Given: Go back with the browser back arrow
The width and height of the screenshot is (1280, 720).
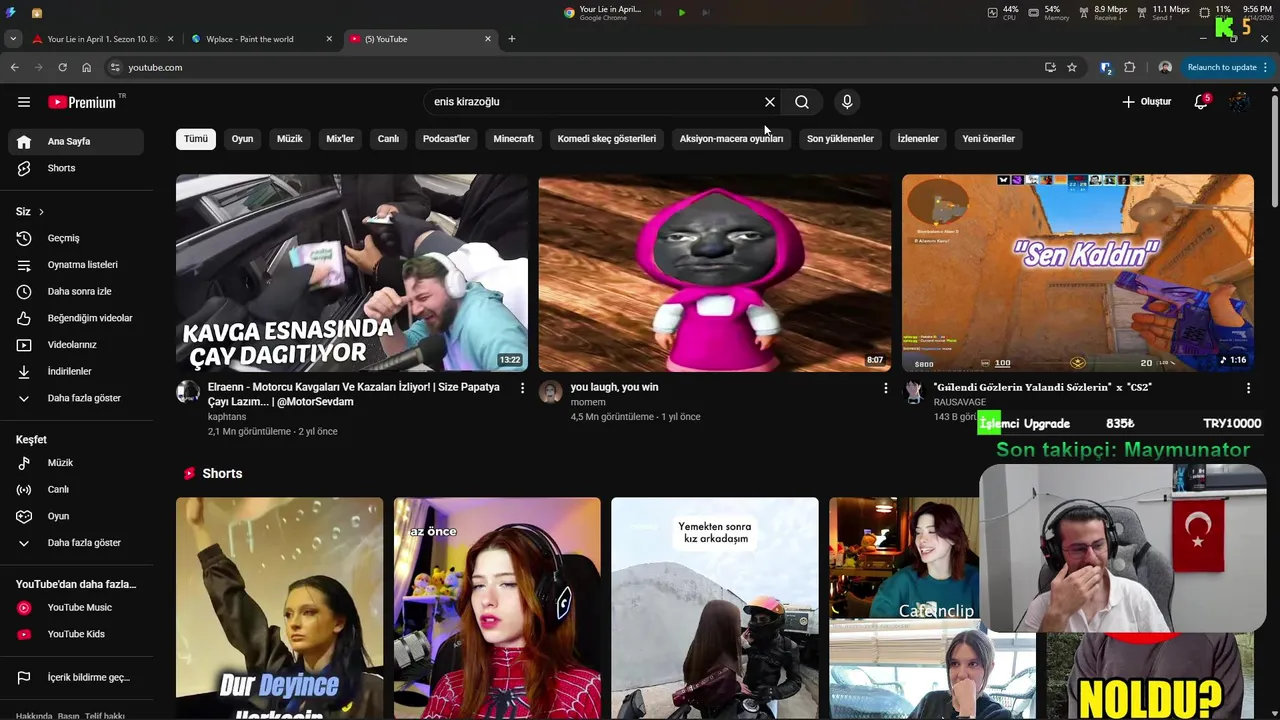Looking at the screenshot, I should click(x=14, y=67).
